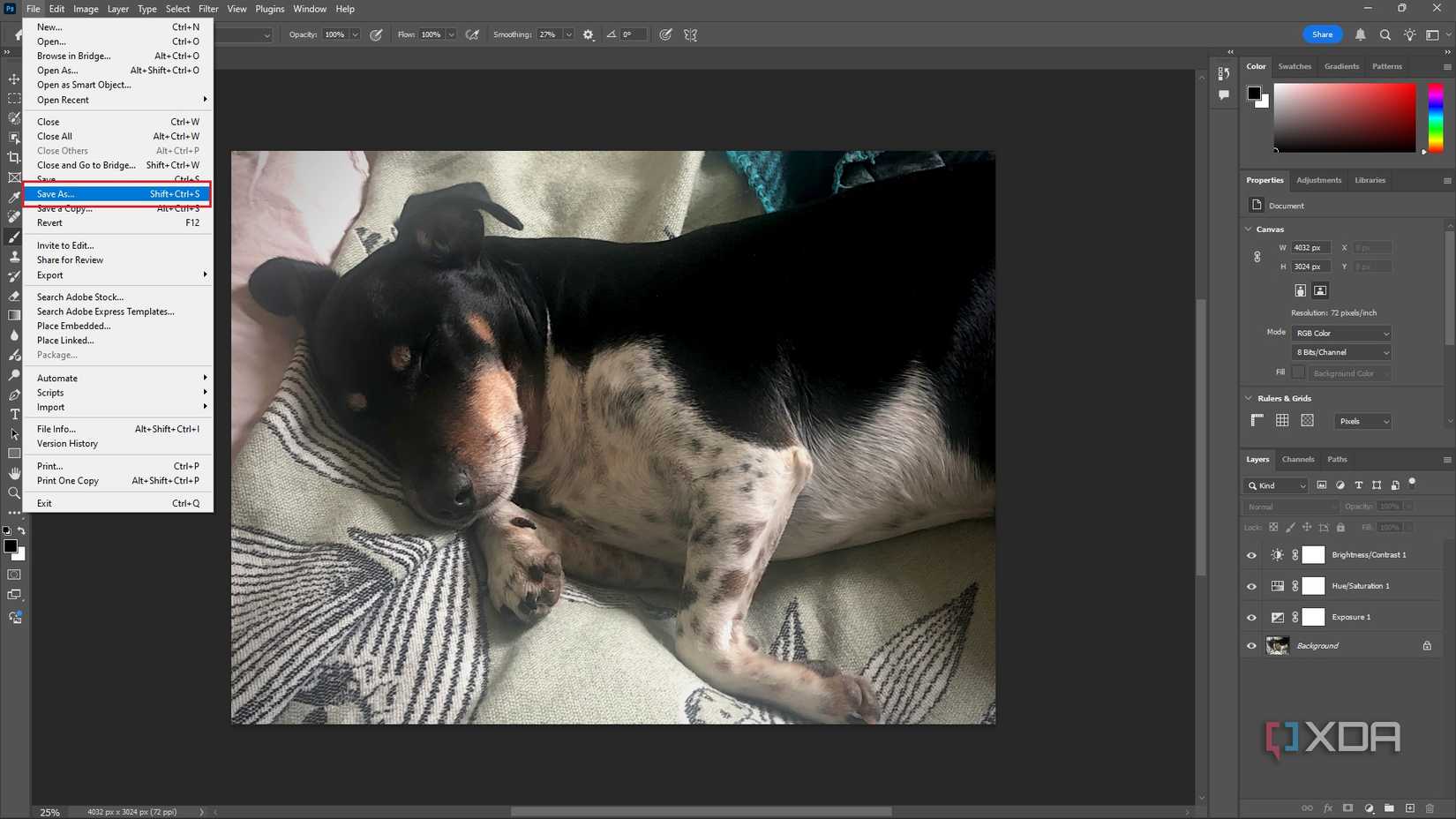Image resolution: width=1456 pixels, height=819 pixels.
Task: Switch to the Channels tab
Action: (x=1297, y=459)
